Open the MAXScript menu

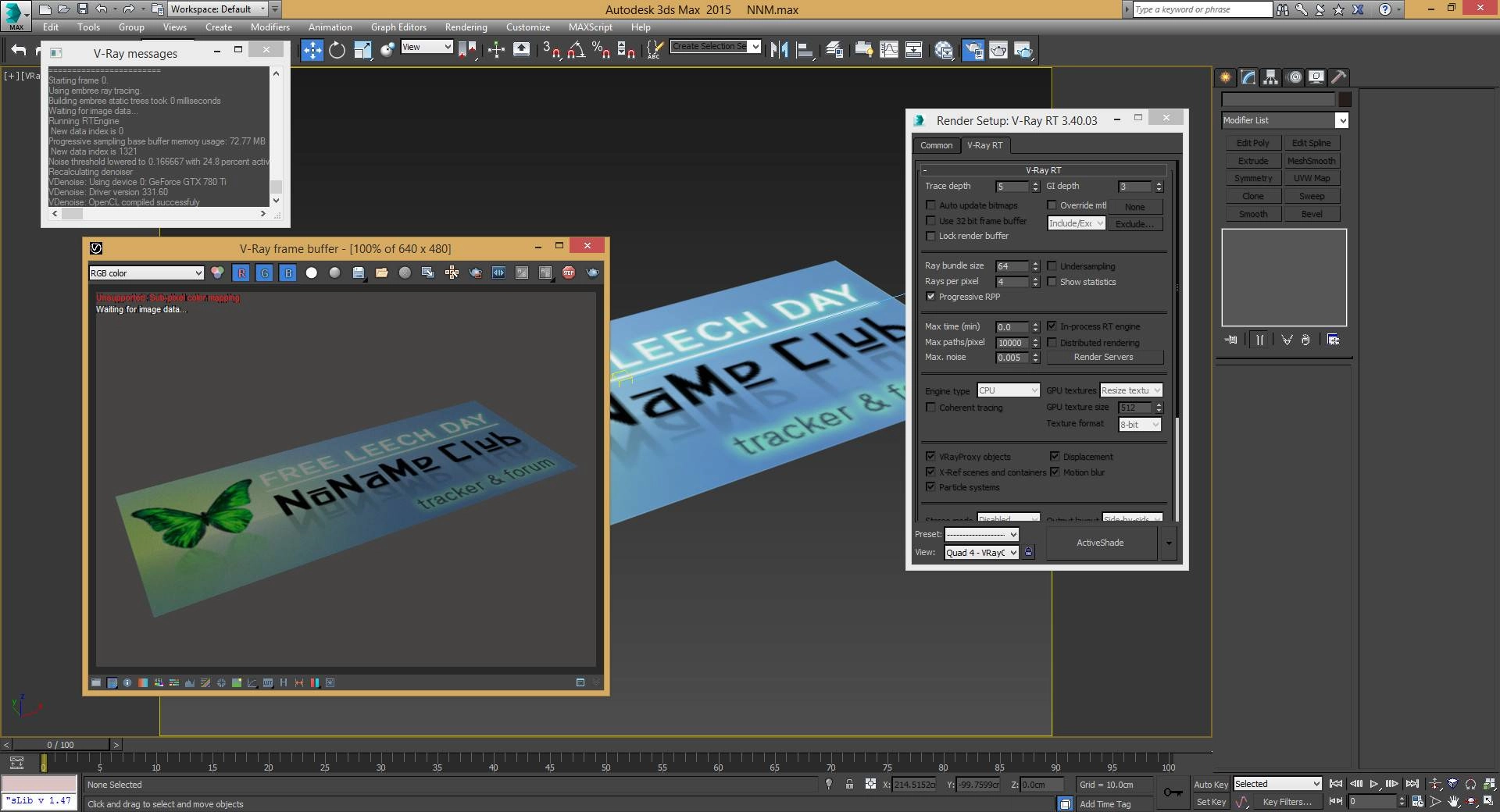coord(590,27)
